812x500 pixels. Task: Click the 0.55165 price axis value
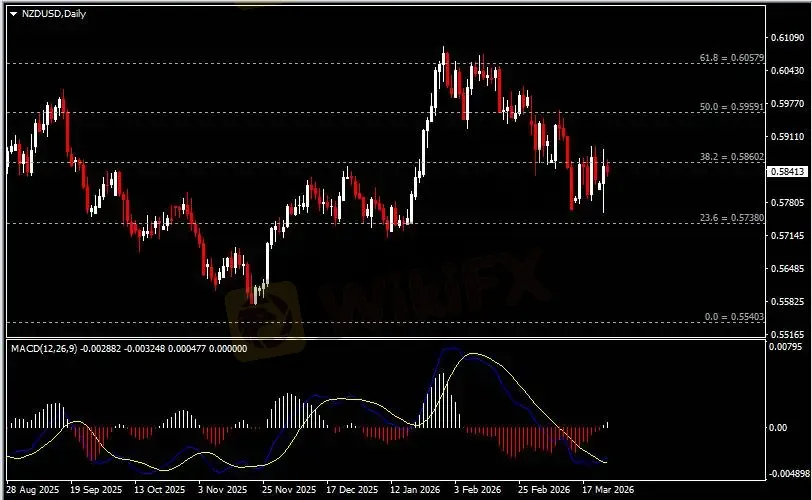point(787,334)
